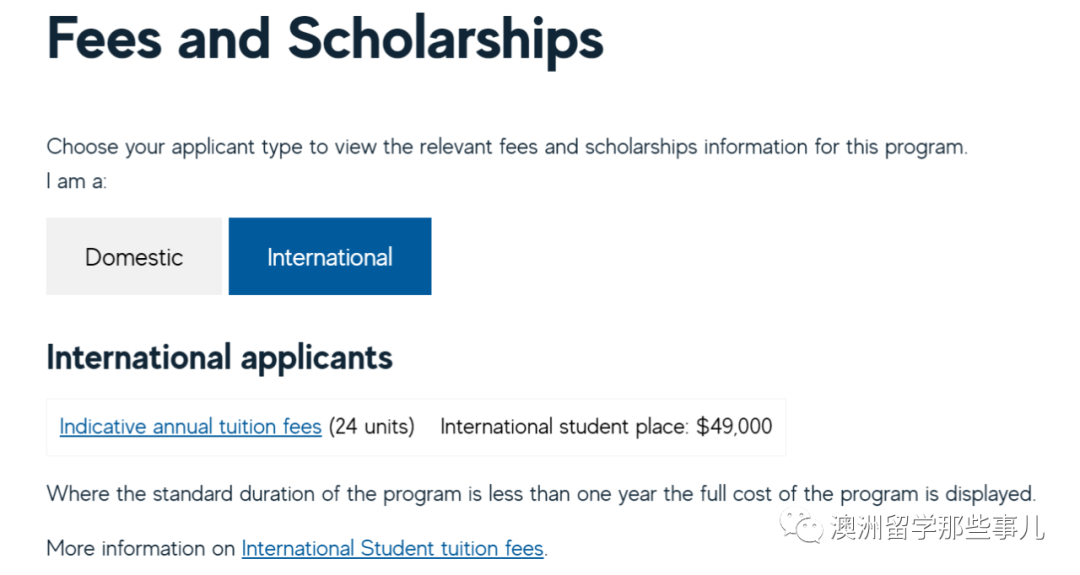Click the Chinese watermark text beside WeChat logo
The width and height of the screenshot is (1080, 575).
pos(937,527)
